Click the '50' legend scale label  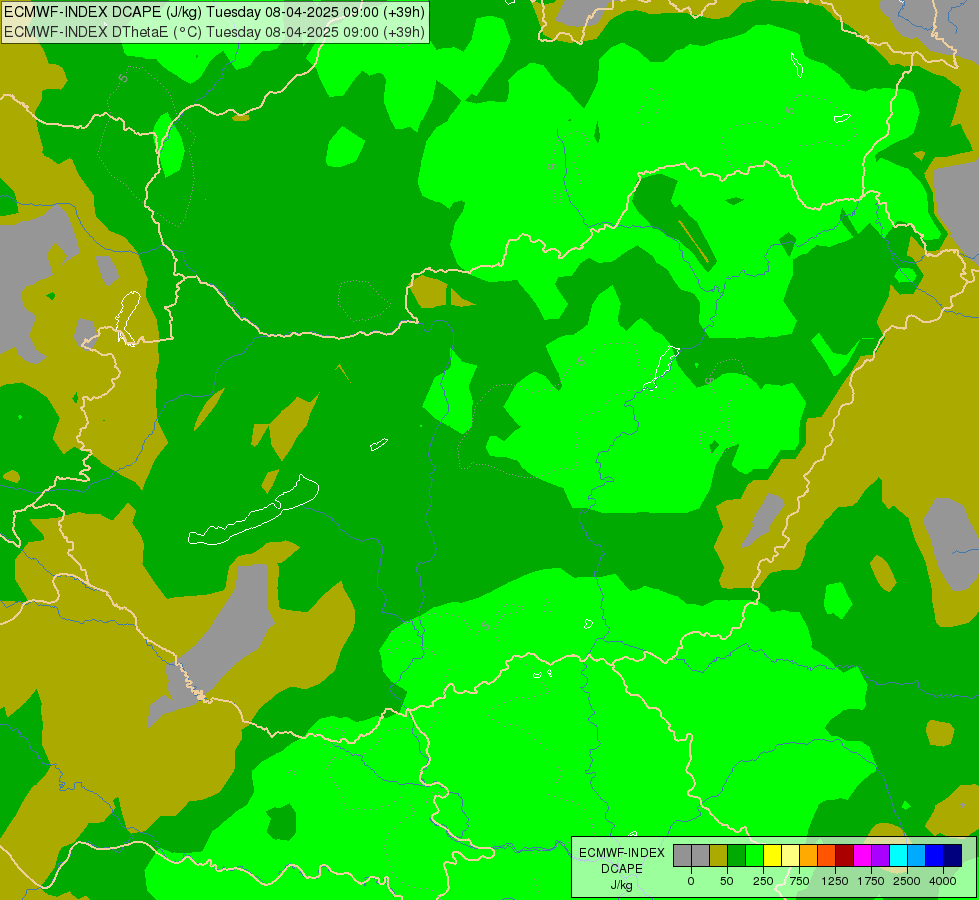[x=727, y=881]
